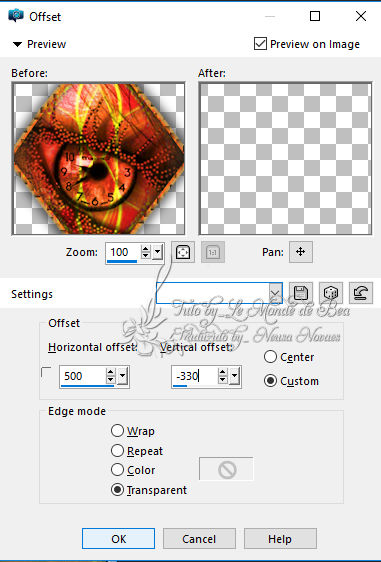Toggle the Preview on Image checkbox

(x=260, y=44)
